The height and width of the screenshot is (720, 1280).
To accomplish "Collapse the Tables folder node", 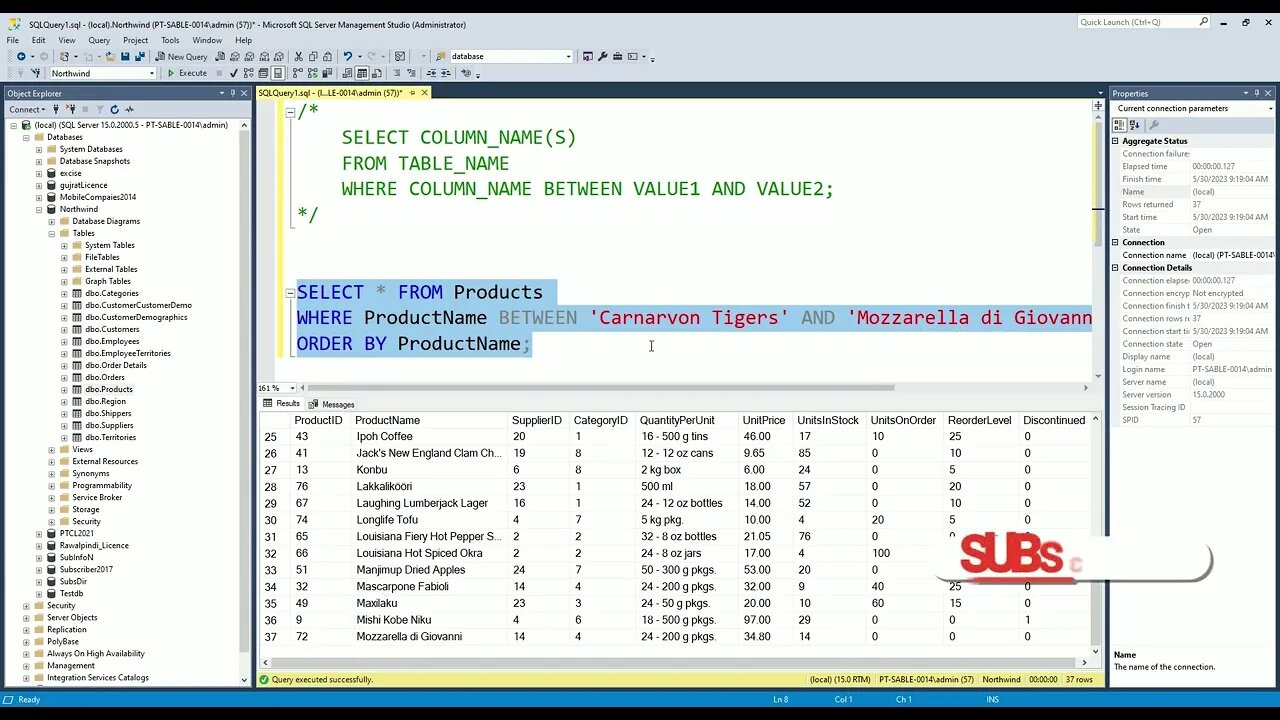I will (x=52, y=233).
